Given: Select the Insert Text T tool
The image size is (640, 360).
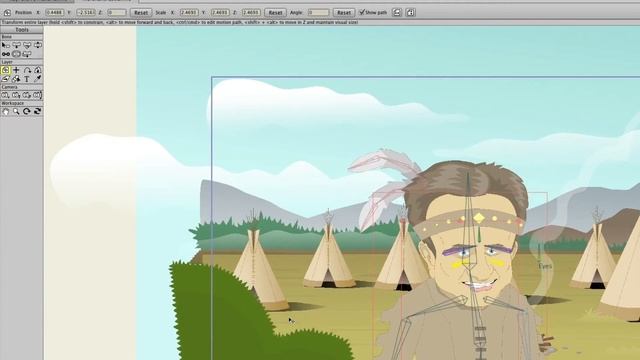Looking at the screenshot, I should click(27, 79).
